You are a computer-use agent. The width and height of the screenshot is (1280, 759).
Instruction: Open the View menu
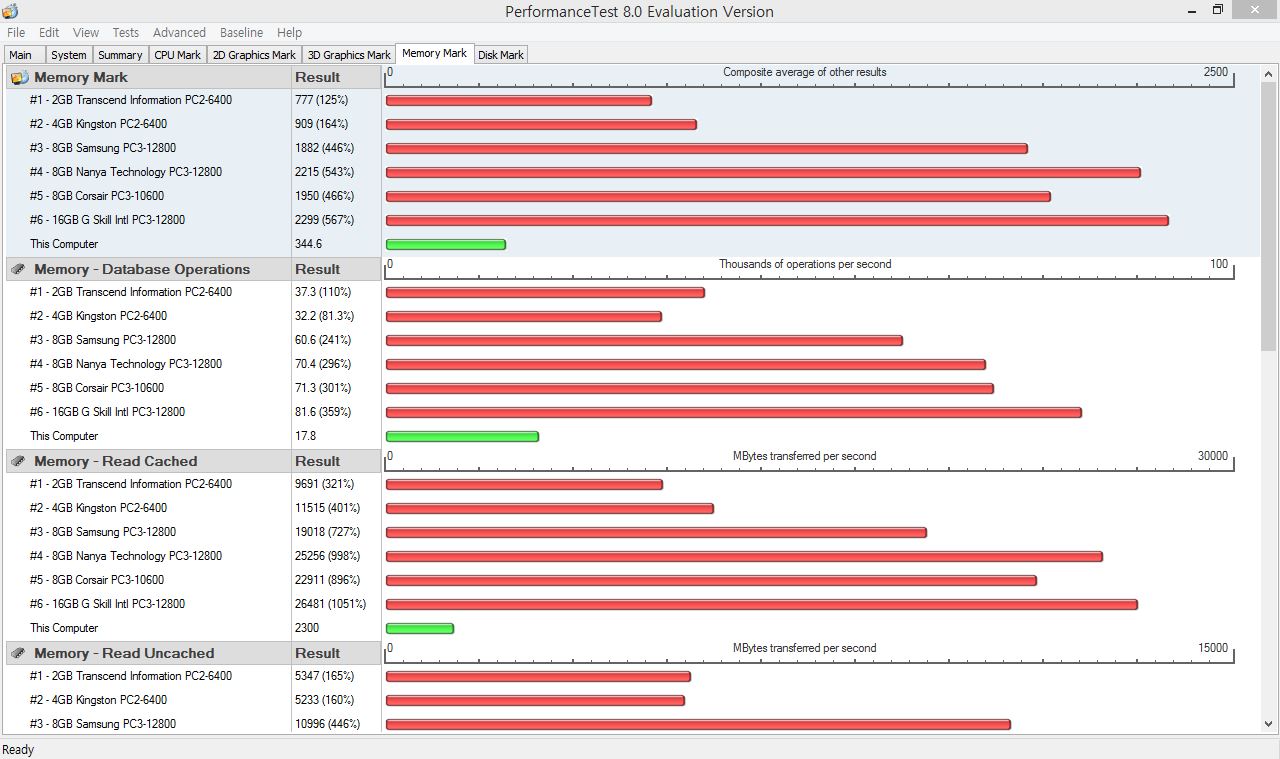[86, 33]
